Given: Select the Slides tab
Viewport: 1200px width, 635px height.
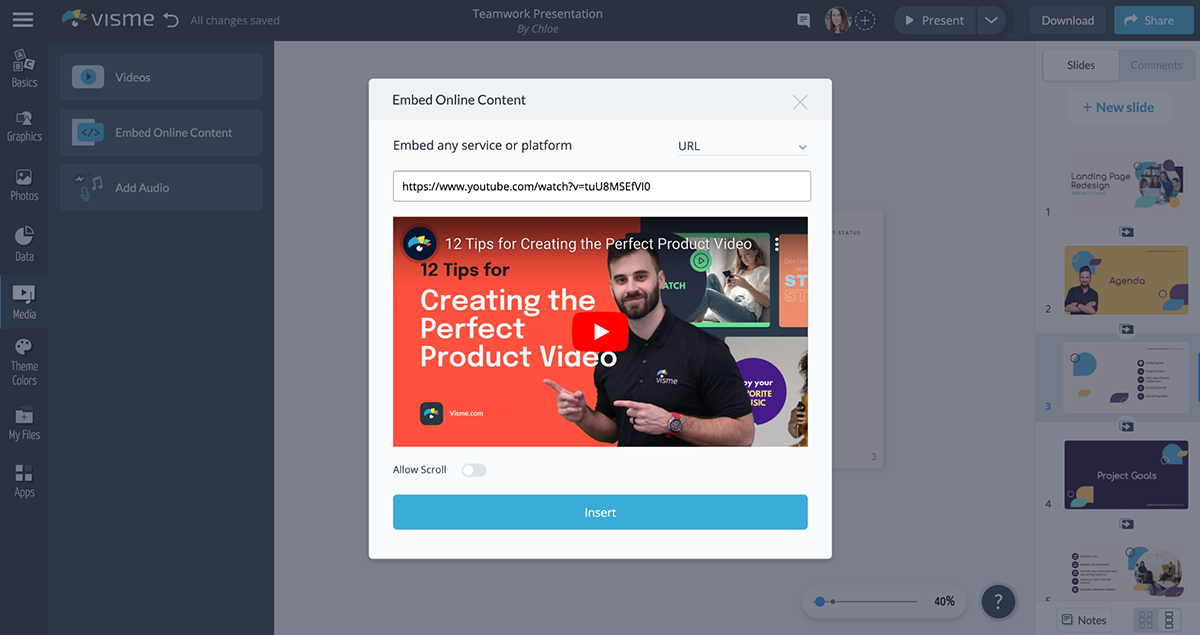Looking at the screenshot, I should [x=1081, y=65].
